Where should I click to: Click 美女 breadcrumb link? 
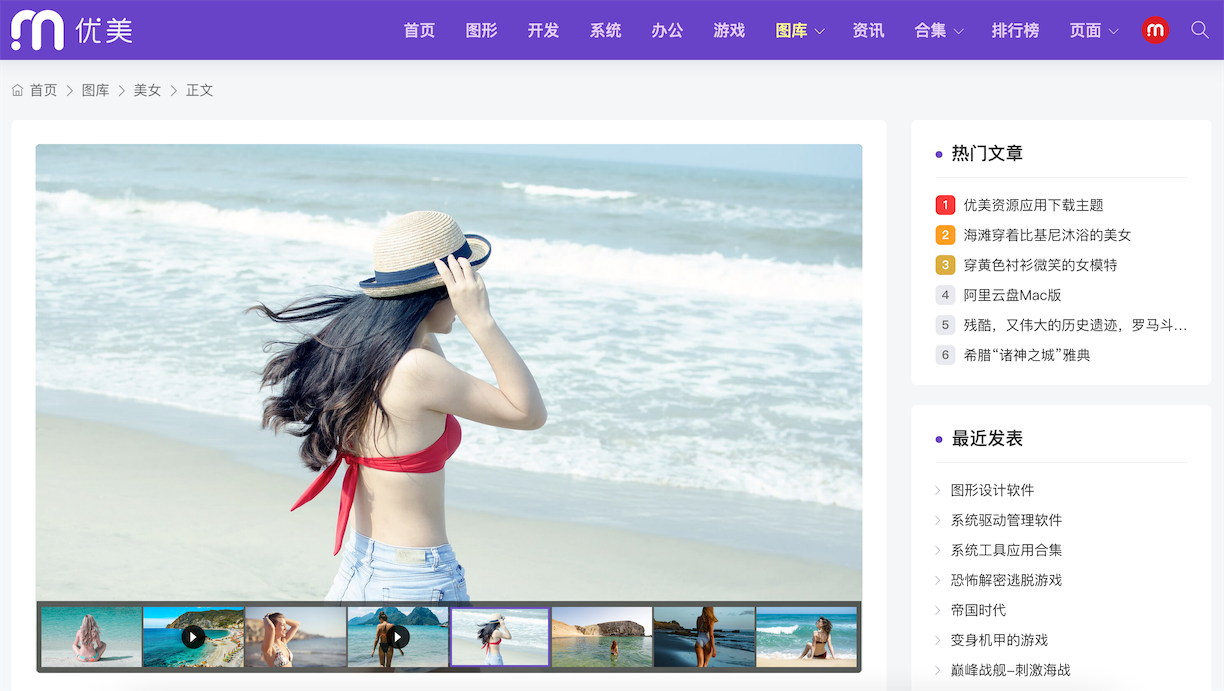point(147,90)
